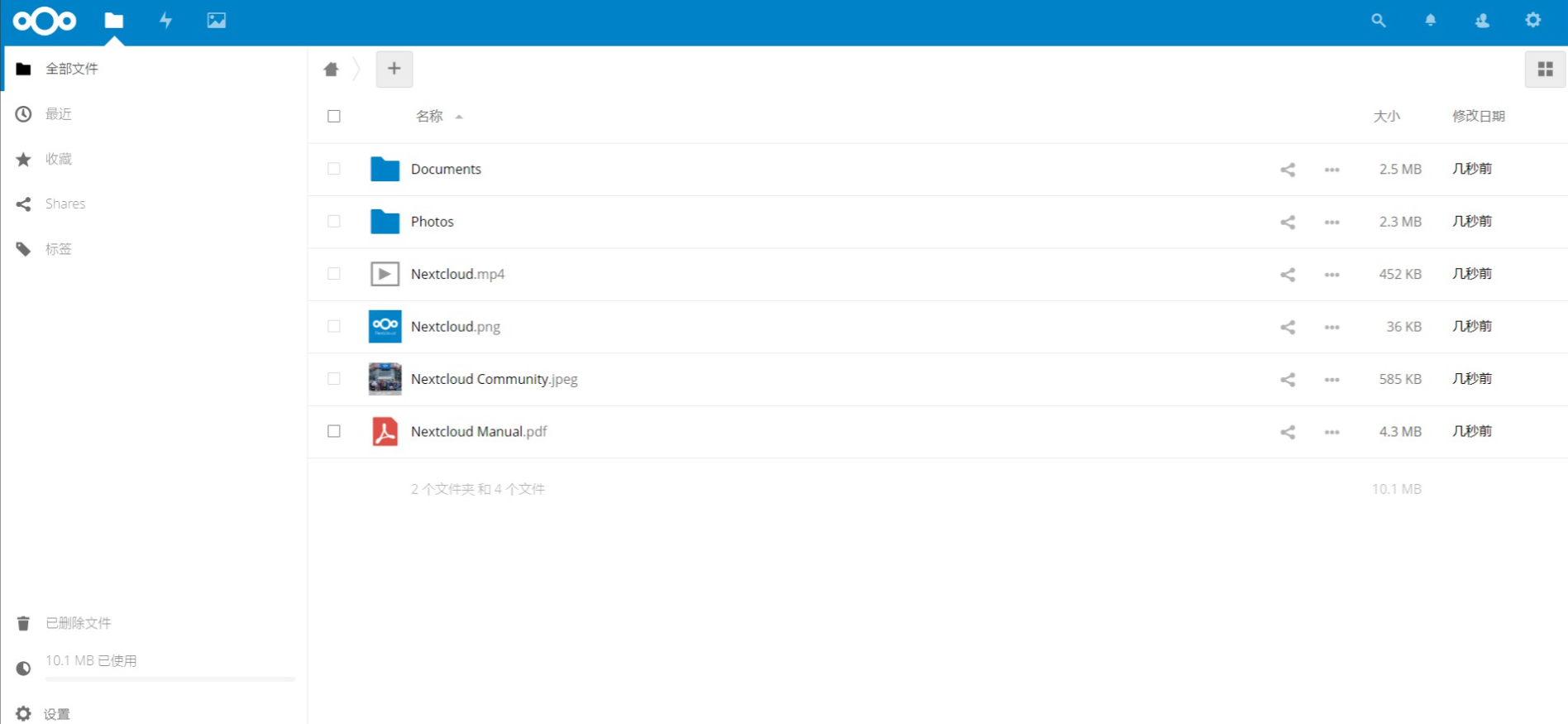Click the Nextcloud.mp4 video icon
The image size is (1568, 724).
click(x=385, y=274)
